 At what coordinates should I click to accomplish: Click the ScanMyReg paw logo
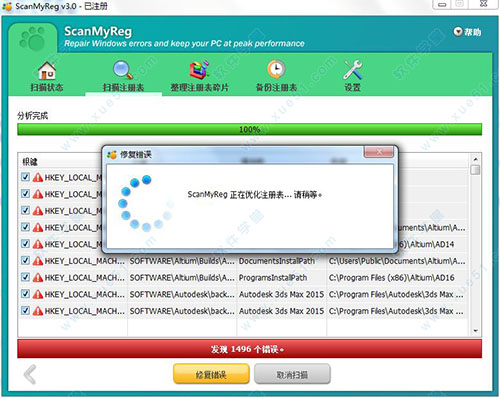click(33, 39)
